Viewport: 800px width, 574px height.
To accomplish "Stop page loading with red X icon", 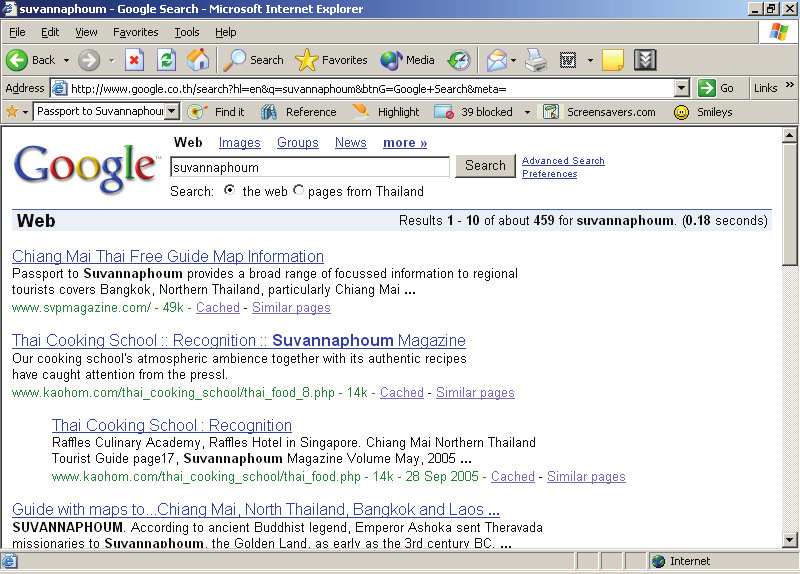I will pos(134,60).
